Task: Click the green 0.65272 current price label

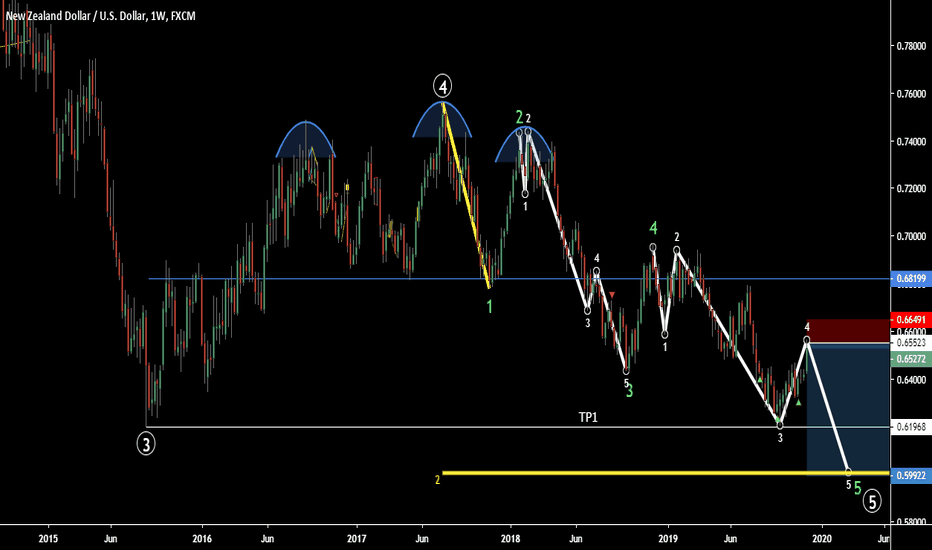Action: (x=910, y=358)
